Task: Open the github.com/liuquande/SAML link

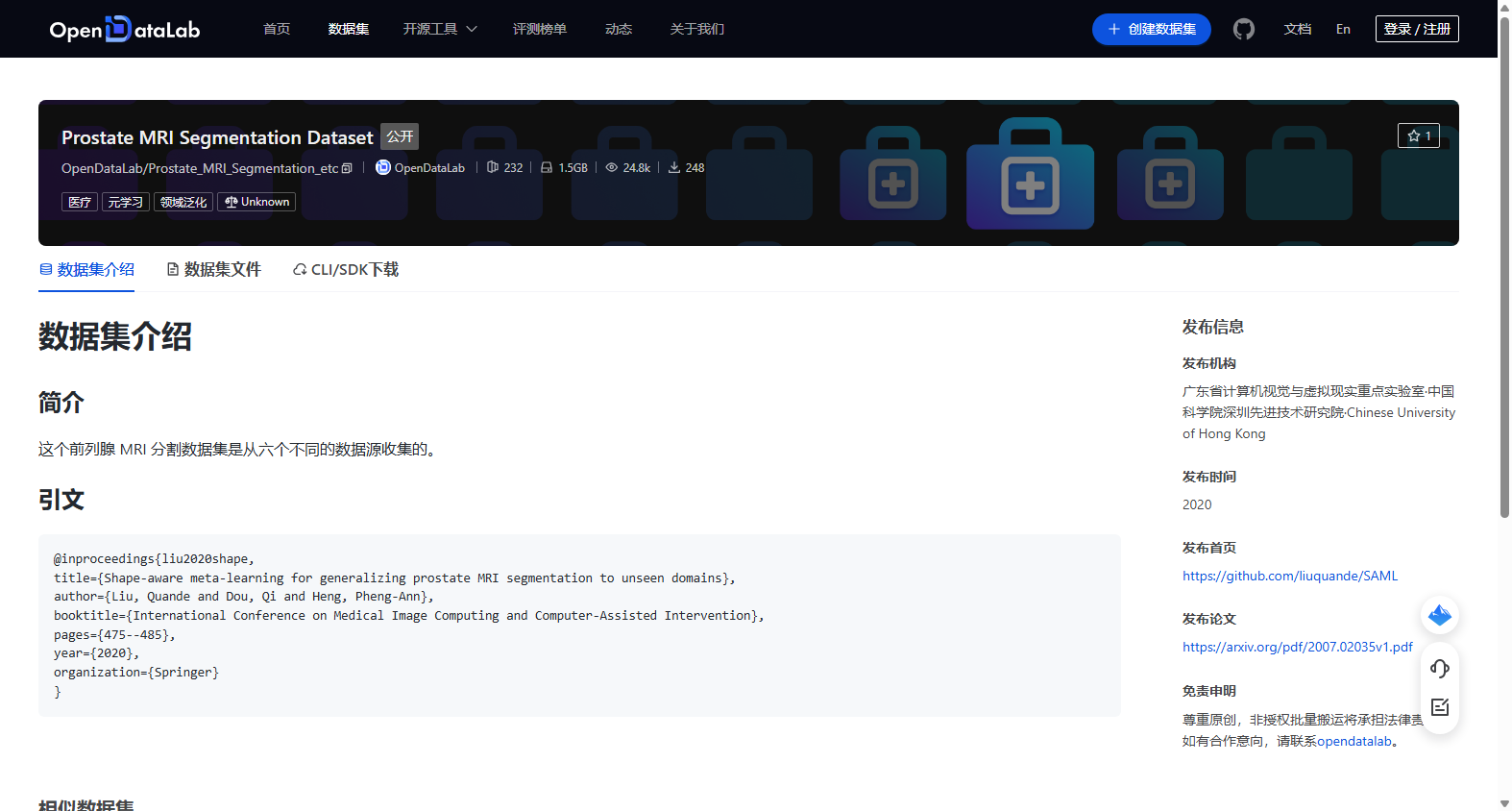Action: pos(1290,576)
